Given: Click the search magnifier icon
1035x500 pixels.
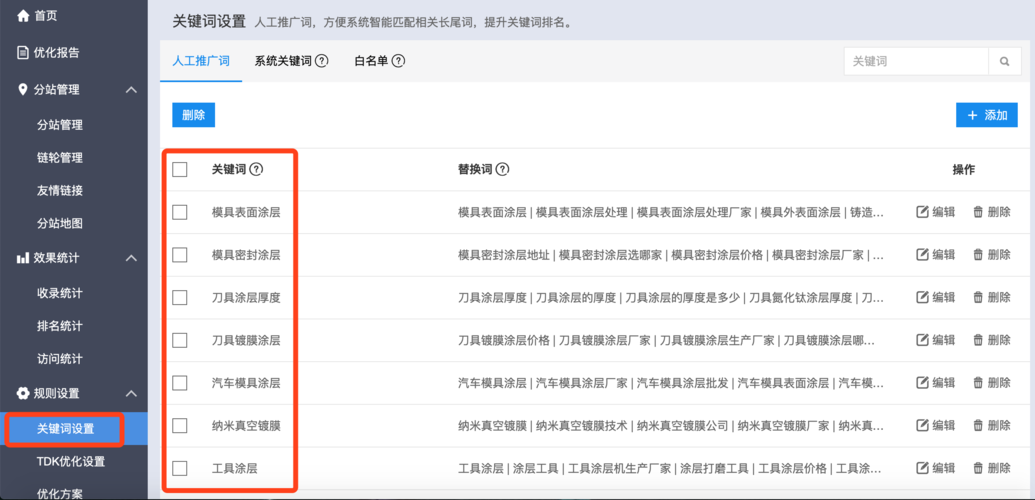Looking at the screenshot, I should click(1005, 61).
